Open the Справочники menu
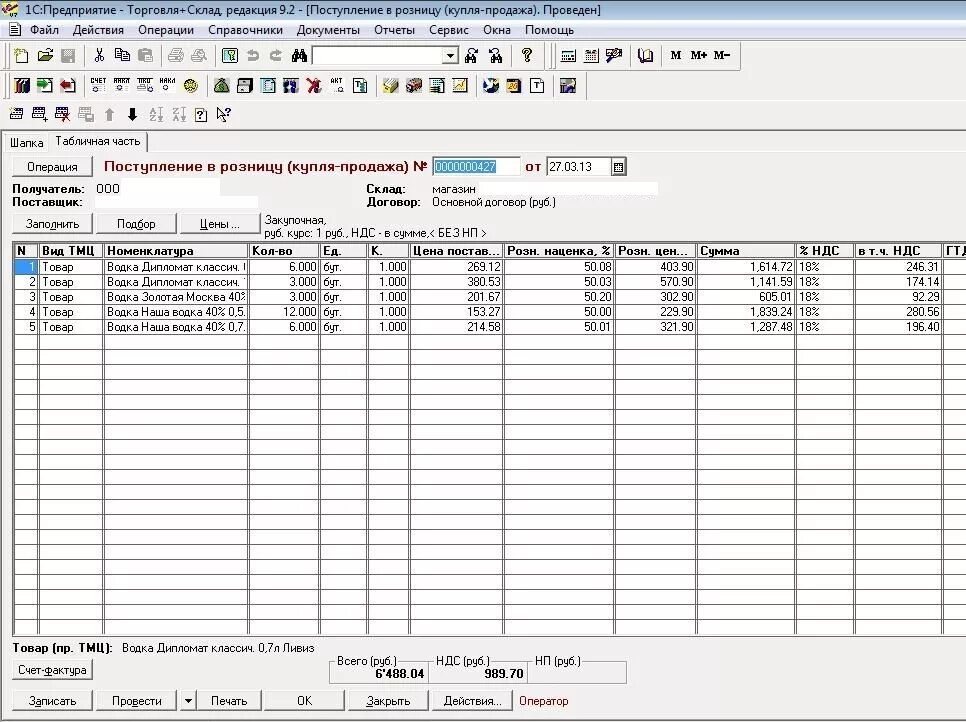 [x=245, y=30]
